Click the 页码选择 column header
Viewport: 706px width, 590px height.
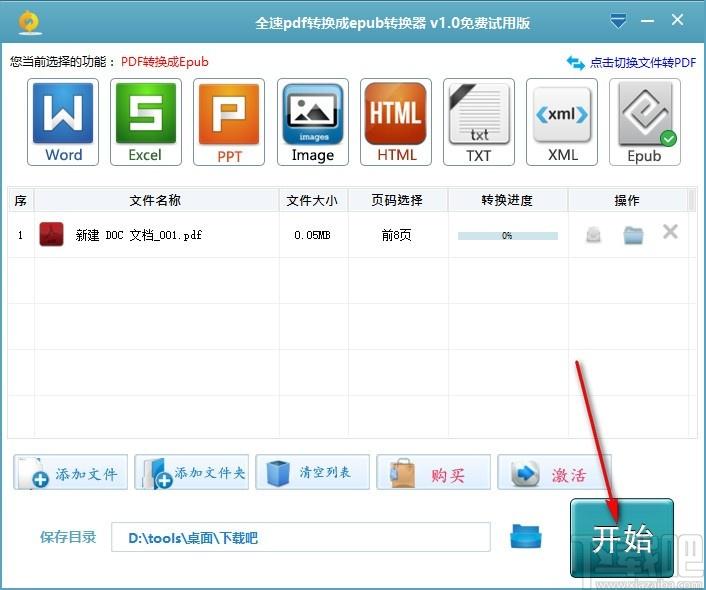pyautogui.click(x=398, y=200)
